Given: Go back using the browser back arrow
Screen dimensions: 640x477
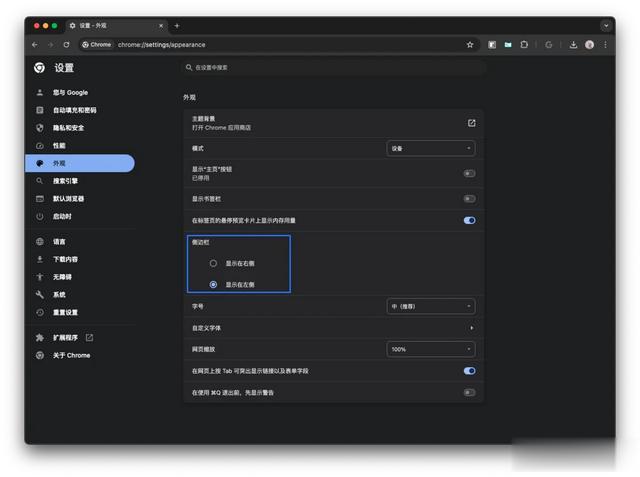Looking at the screenshot, I should click(35, 45).
